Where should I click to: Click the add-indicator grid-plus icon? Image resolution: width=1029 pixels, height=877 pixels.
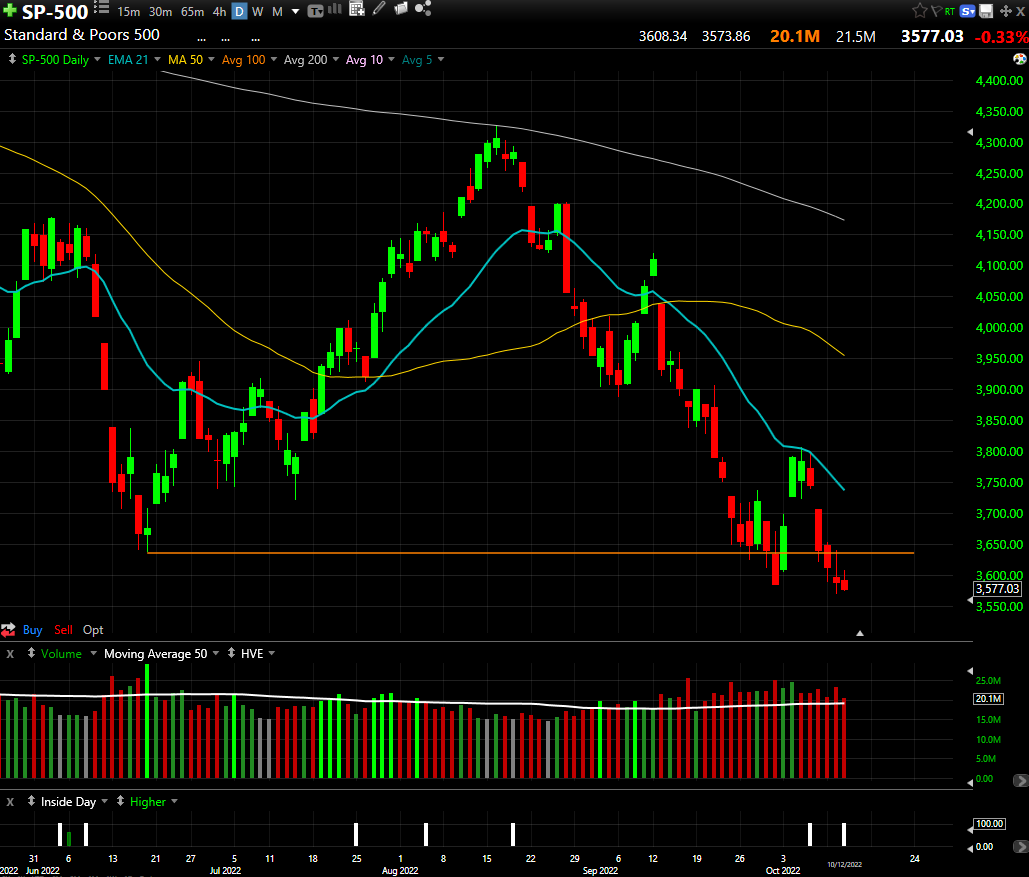click(357, 9)
